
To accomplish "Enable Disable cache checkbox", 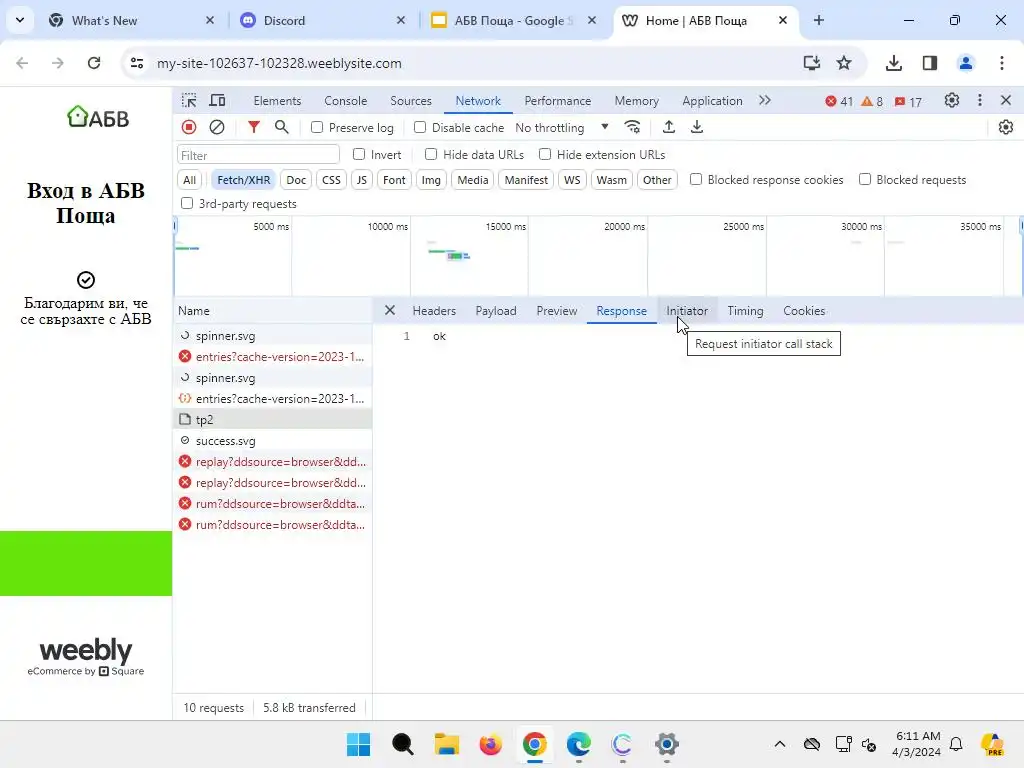I will 420,127.
